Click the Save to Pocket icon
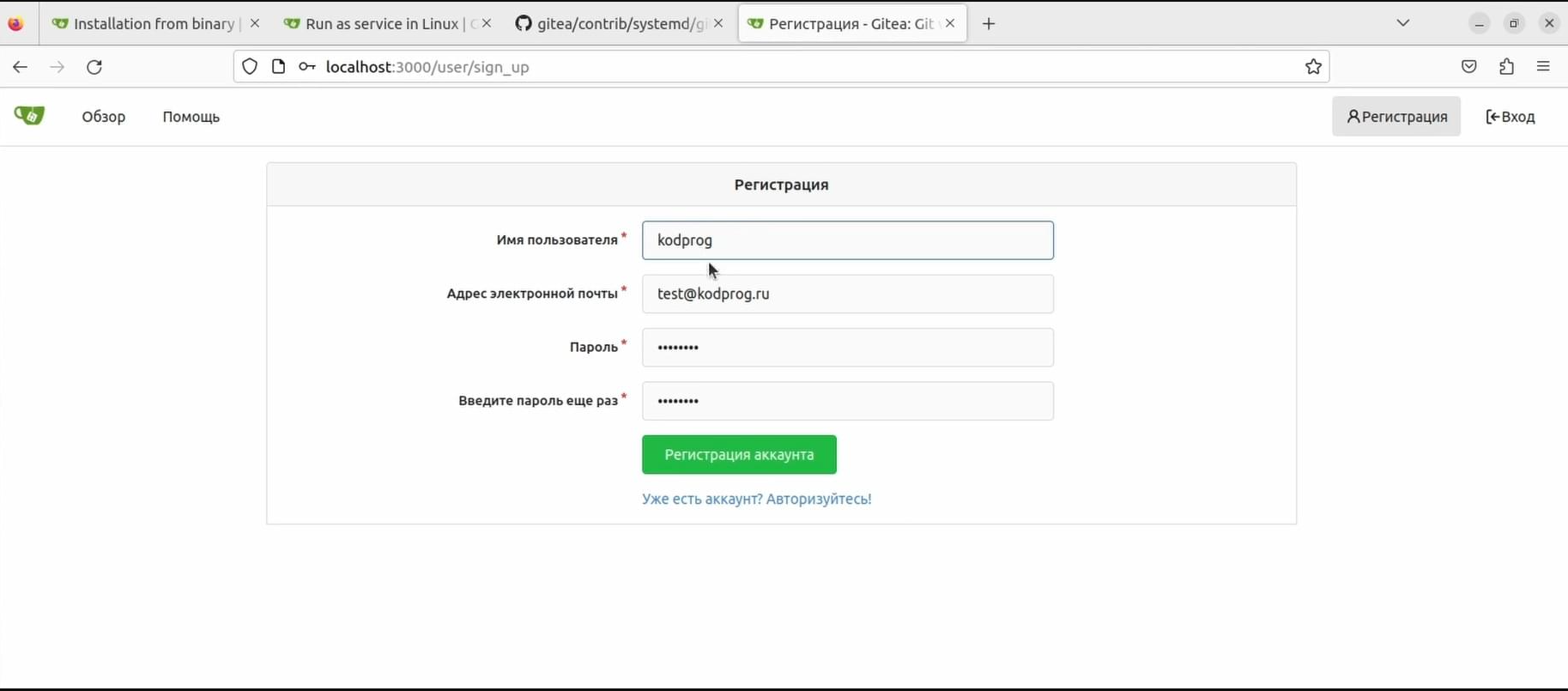 [x=1469, y=67]
